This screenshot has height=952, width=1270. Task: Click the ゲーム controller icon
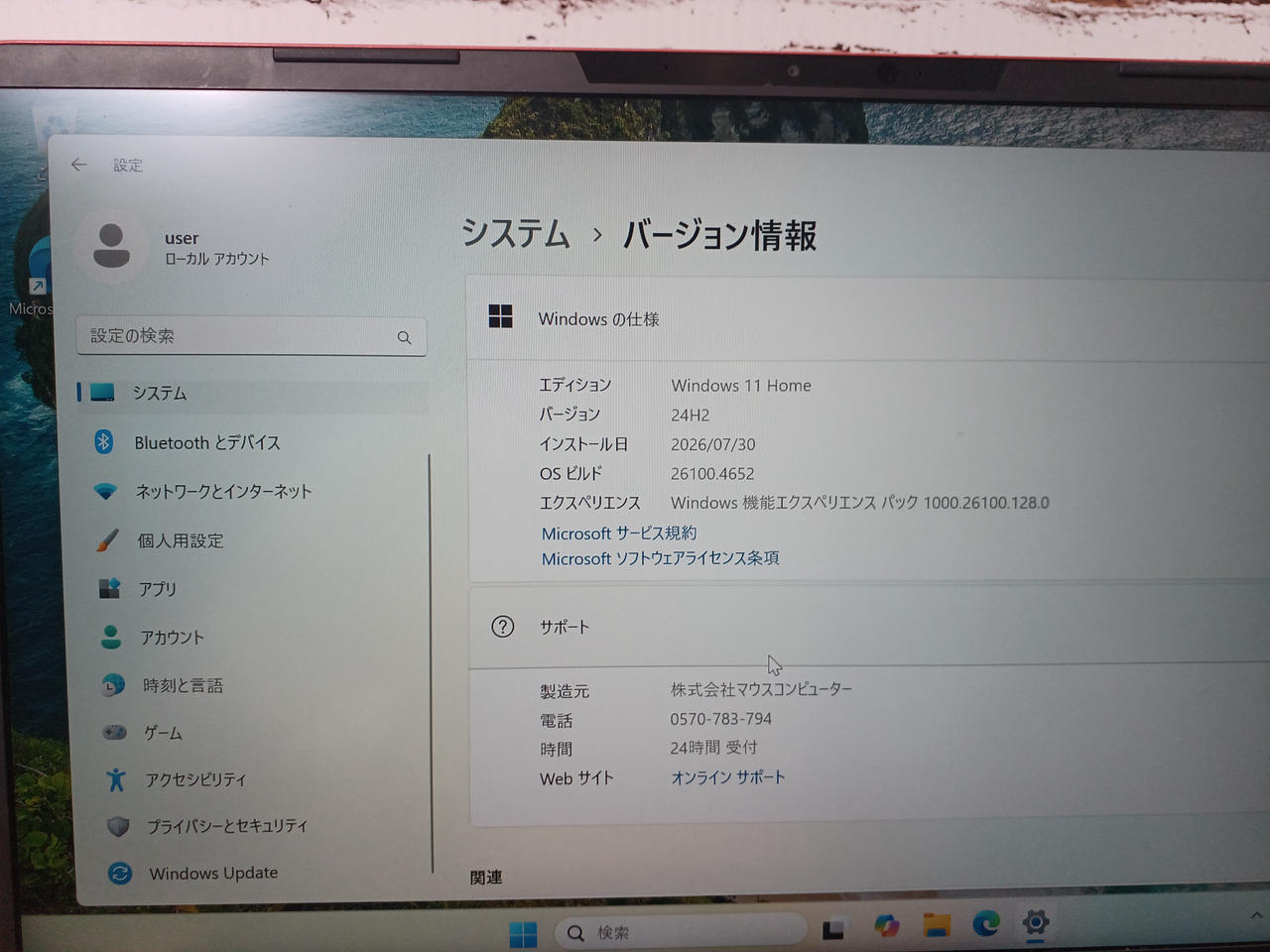click(x=115, y=732)
